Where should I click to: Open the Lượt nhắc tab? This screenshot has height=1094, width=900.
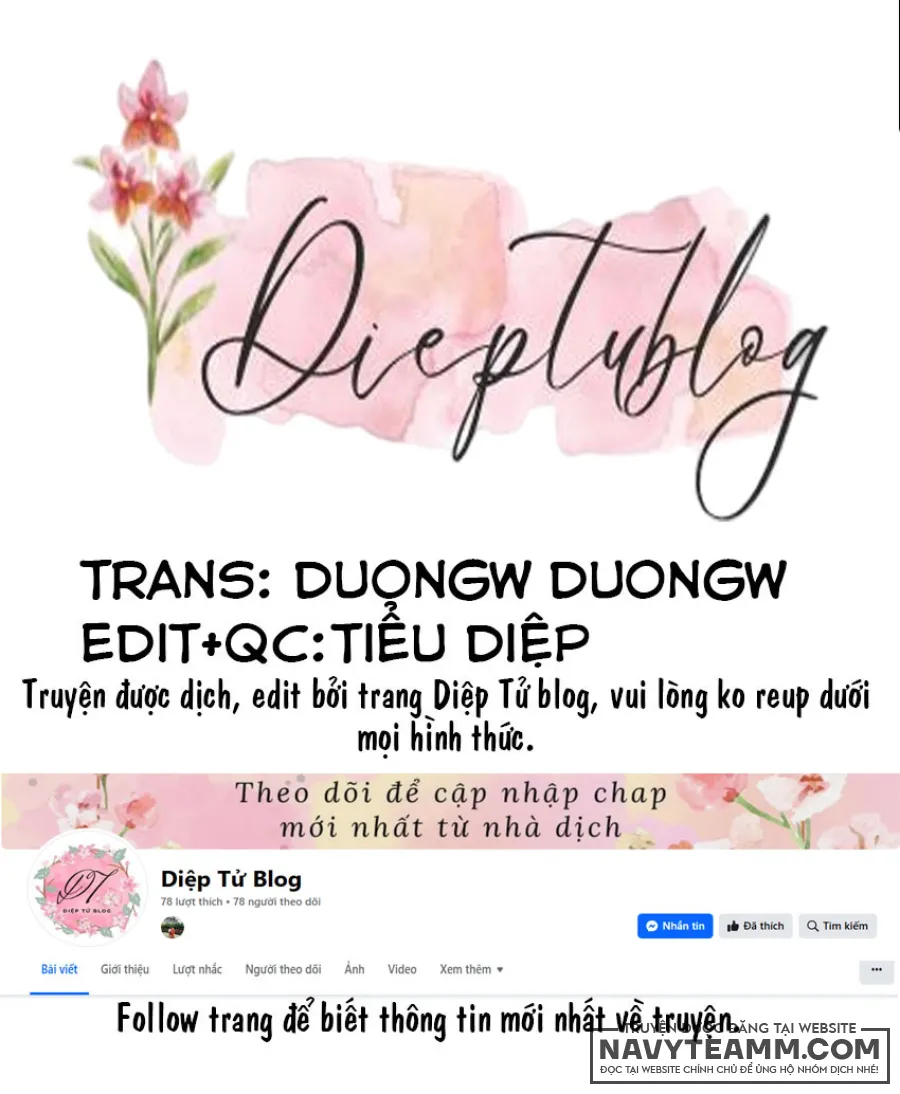pos(197,970)
